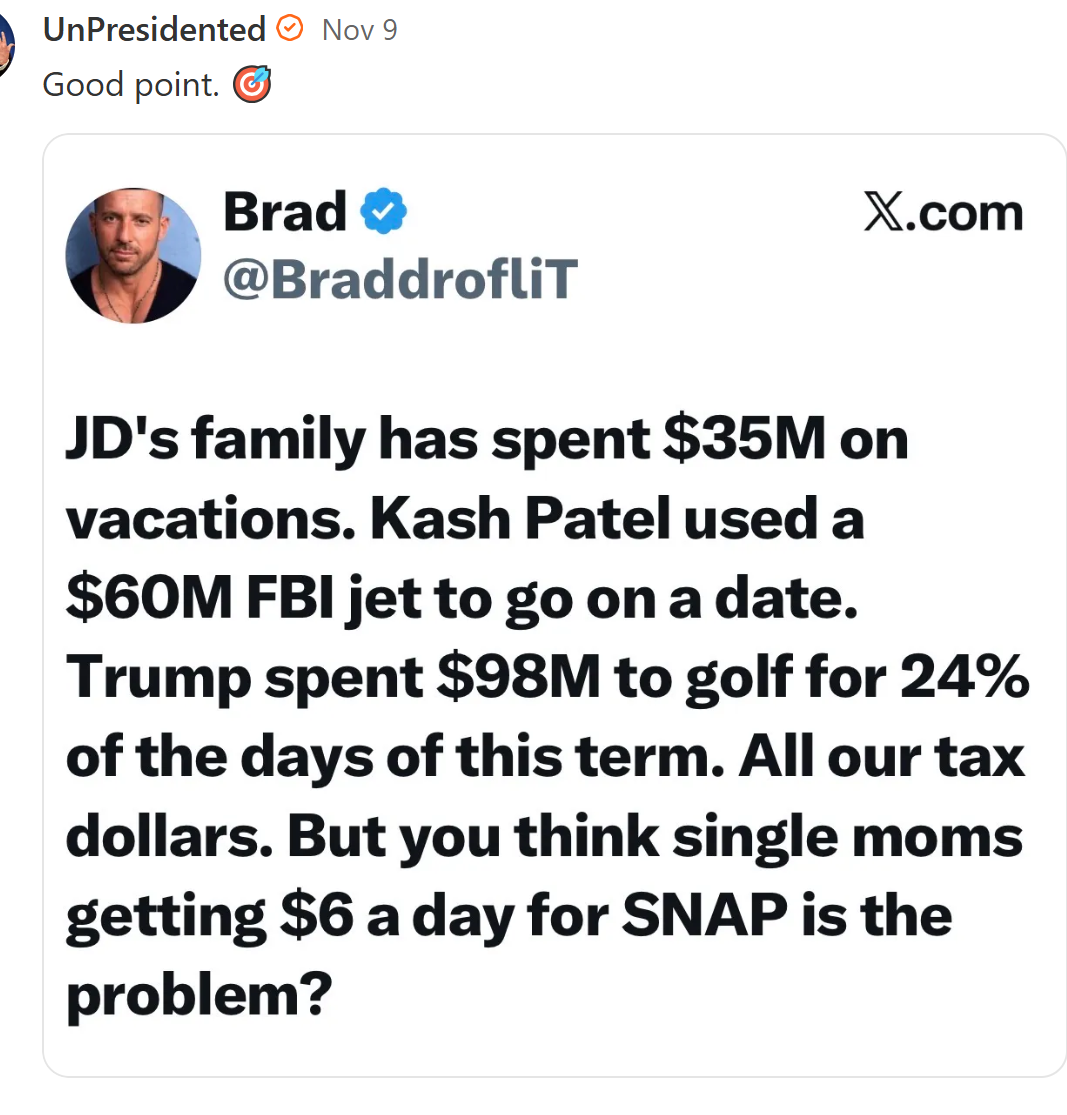Click "single moms" in the quoted tweet
Viewport: 1067px width, 1115px height.
(x=847, y=836)
